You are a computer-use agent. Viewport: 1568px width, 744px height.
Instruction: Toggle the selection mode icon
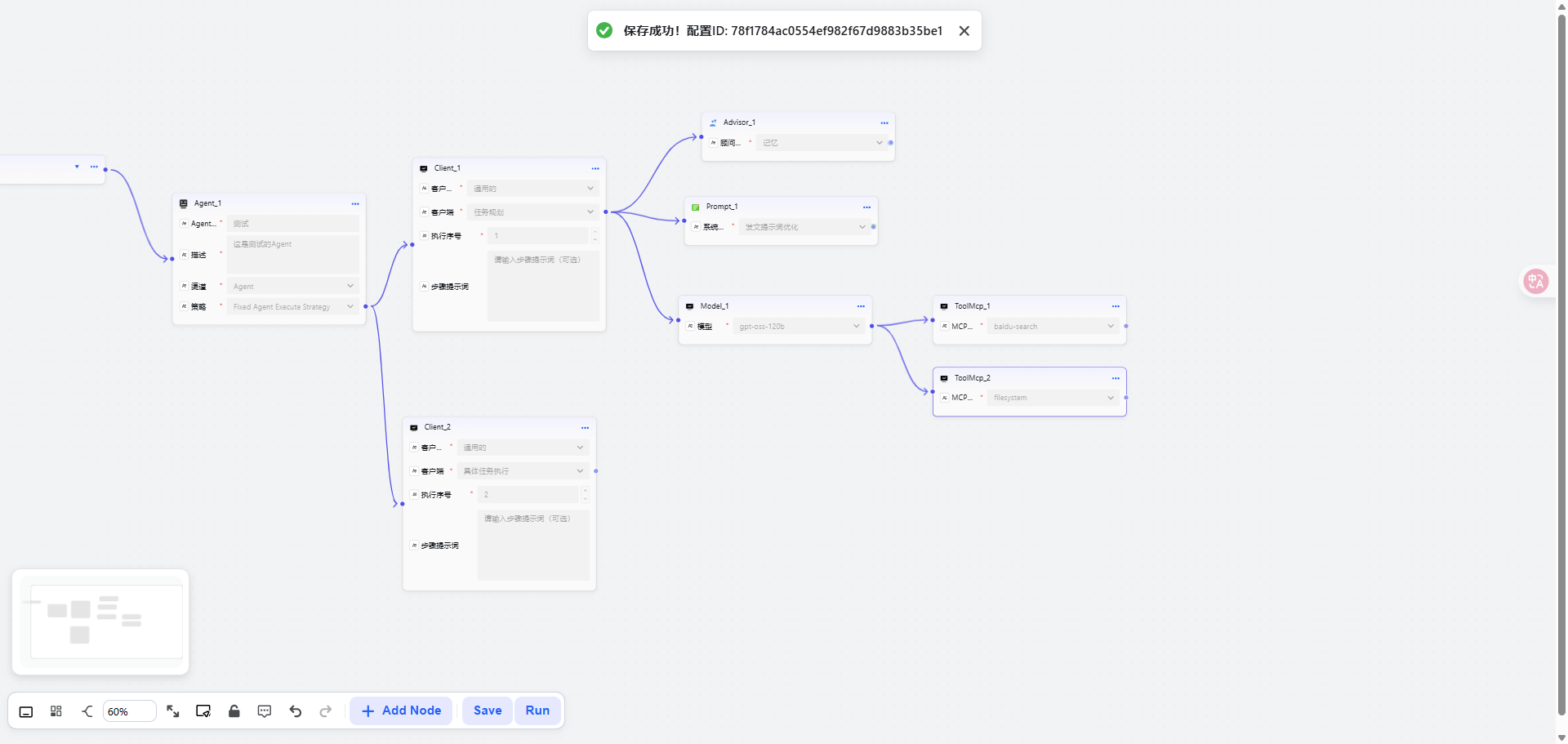pyautogui.click(x=203, y=711)
